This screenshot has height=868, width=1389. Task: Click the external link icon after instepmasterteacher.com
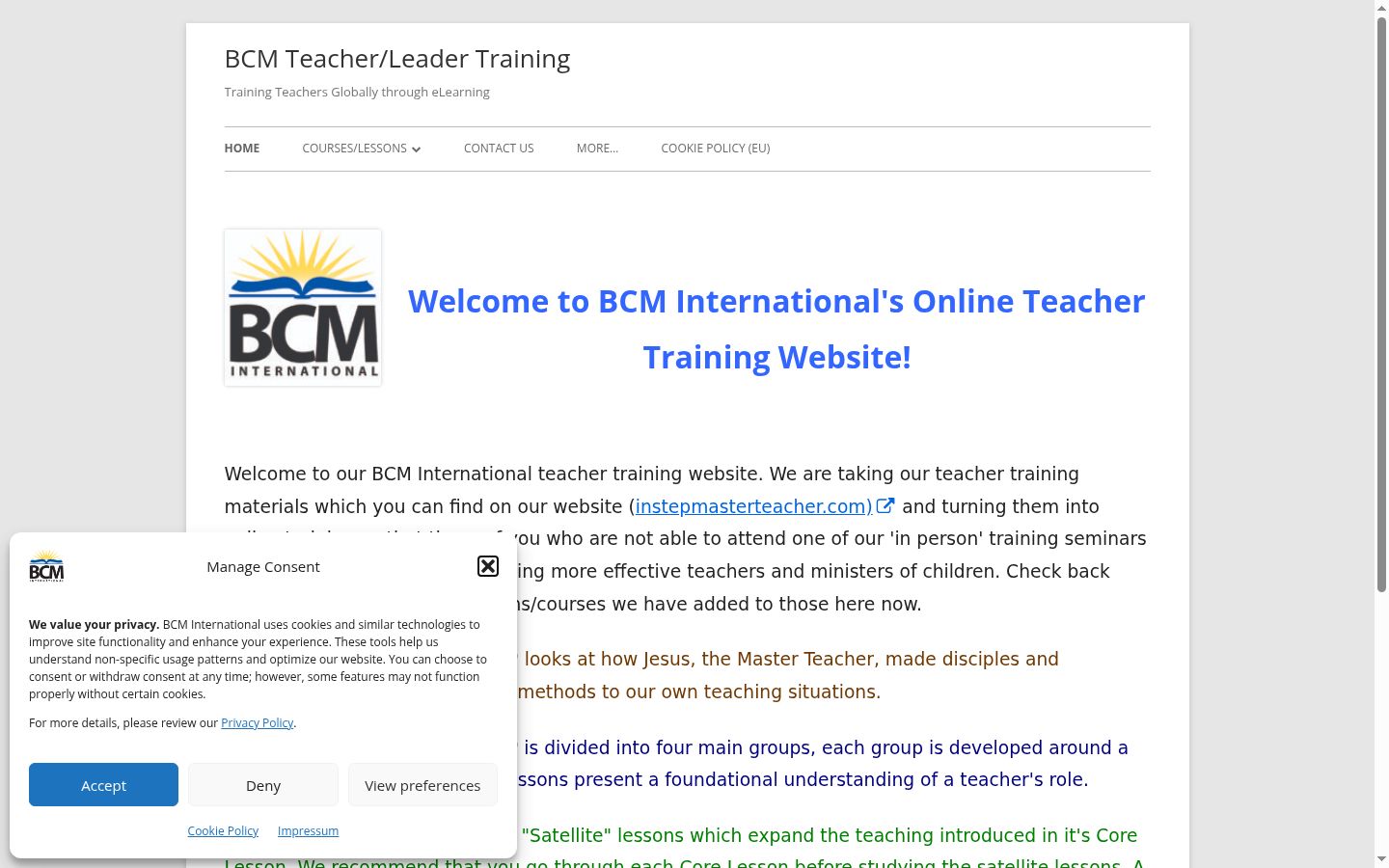click(885, 505)
